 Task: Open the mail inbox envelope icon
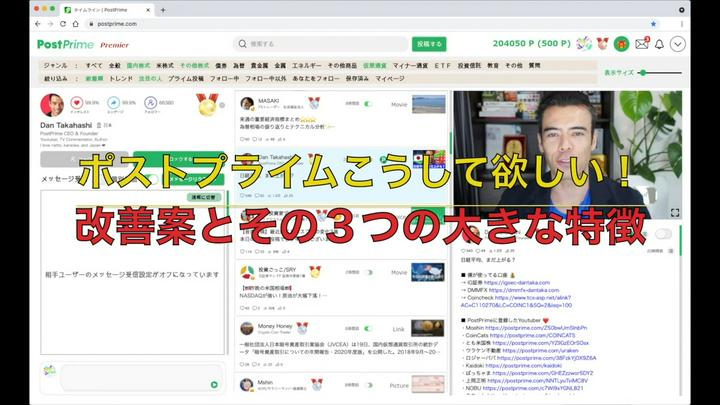tap(641, 44)
